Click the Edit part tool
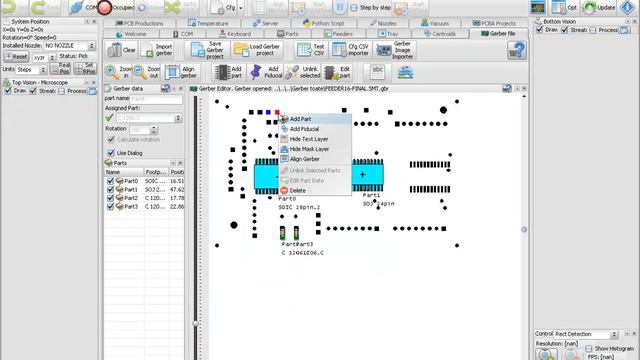The width and height of the screenshot is (640, 360). (337, 72)
